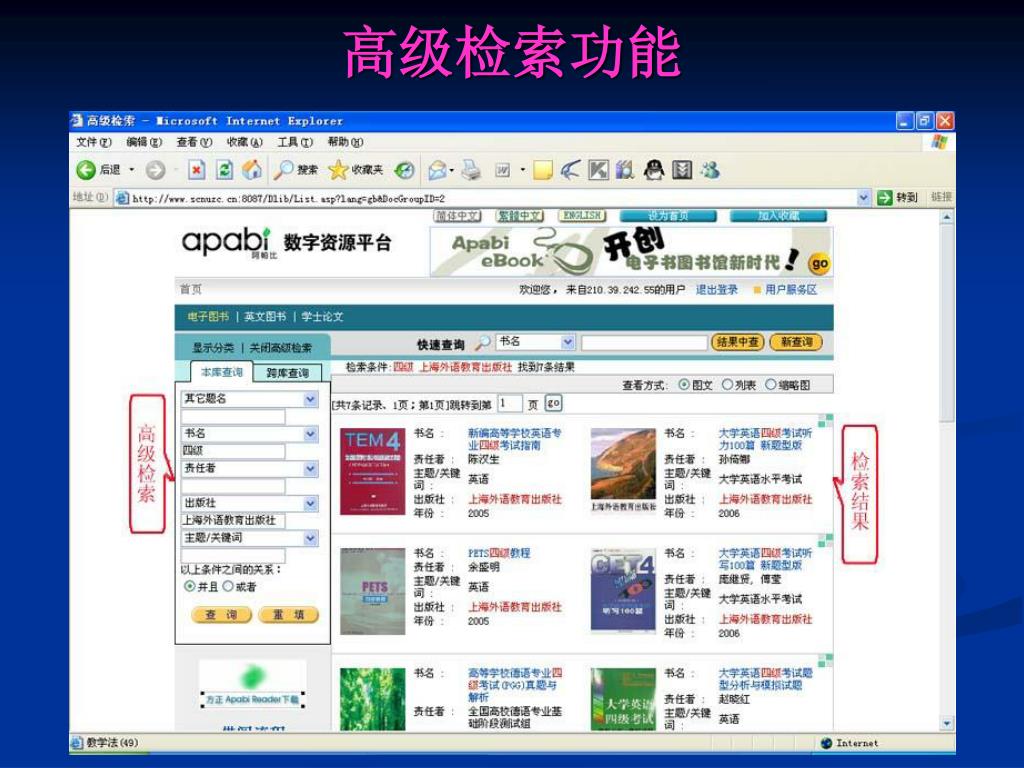
Task: Open the 查看 menu
Action: (194, 142)
